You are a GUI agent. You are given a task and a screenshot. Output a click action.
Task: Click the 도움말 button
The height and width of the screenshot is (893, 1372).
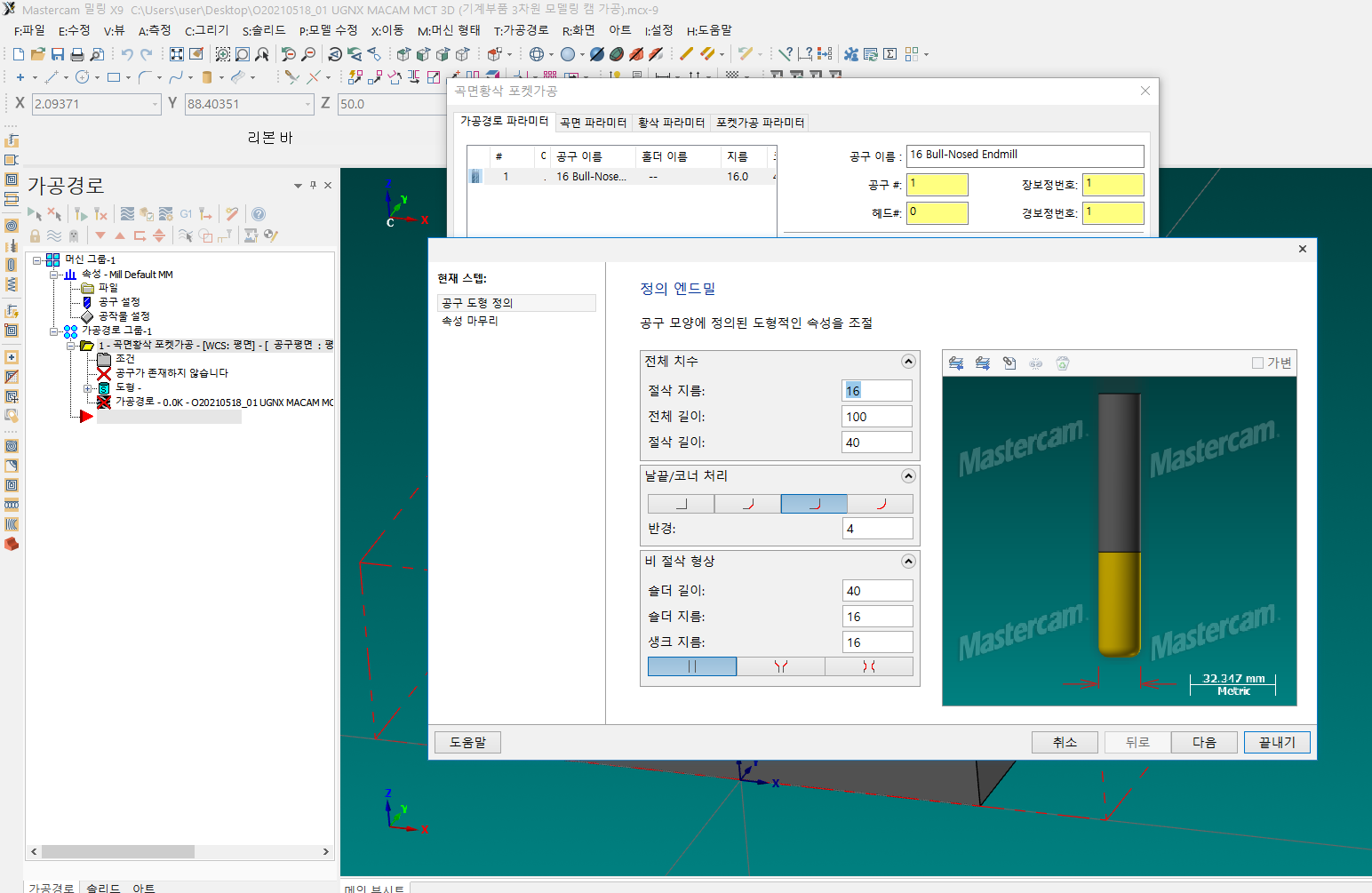(x=467, y=742)
